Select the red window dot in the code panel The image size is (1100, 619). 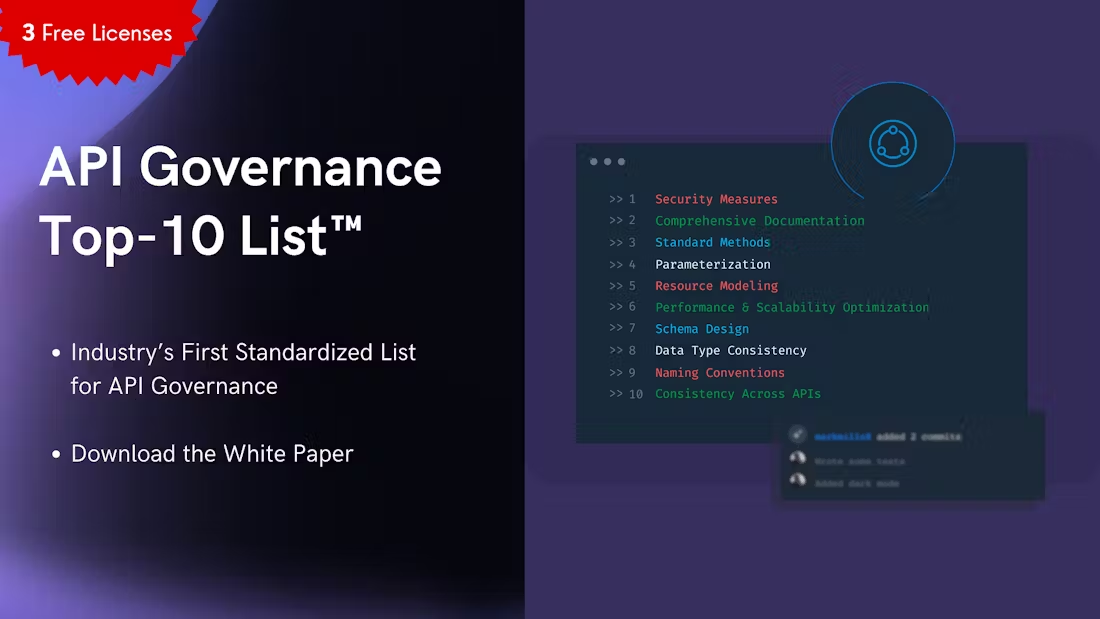pos(593,160)
